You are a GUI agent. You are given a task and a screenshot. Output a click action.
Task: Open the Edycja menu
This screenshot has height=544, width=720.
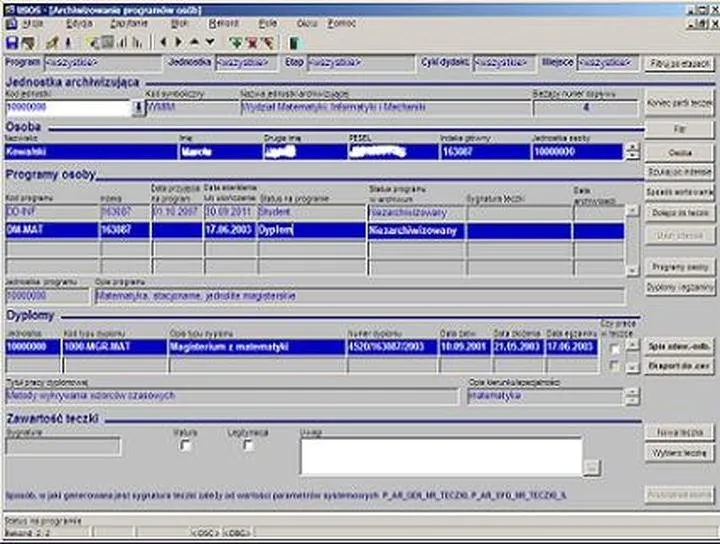79,21
